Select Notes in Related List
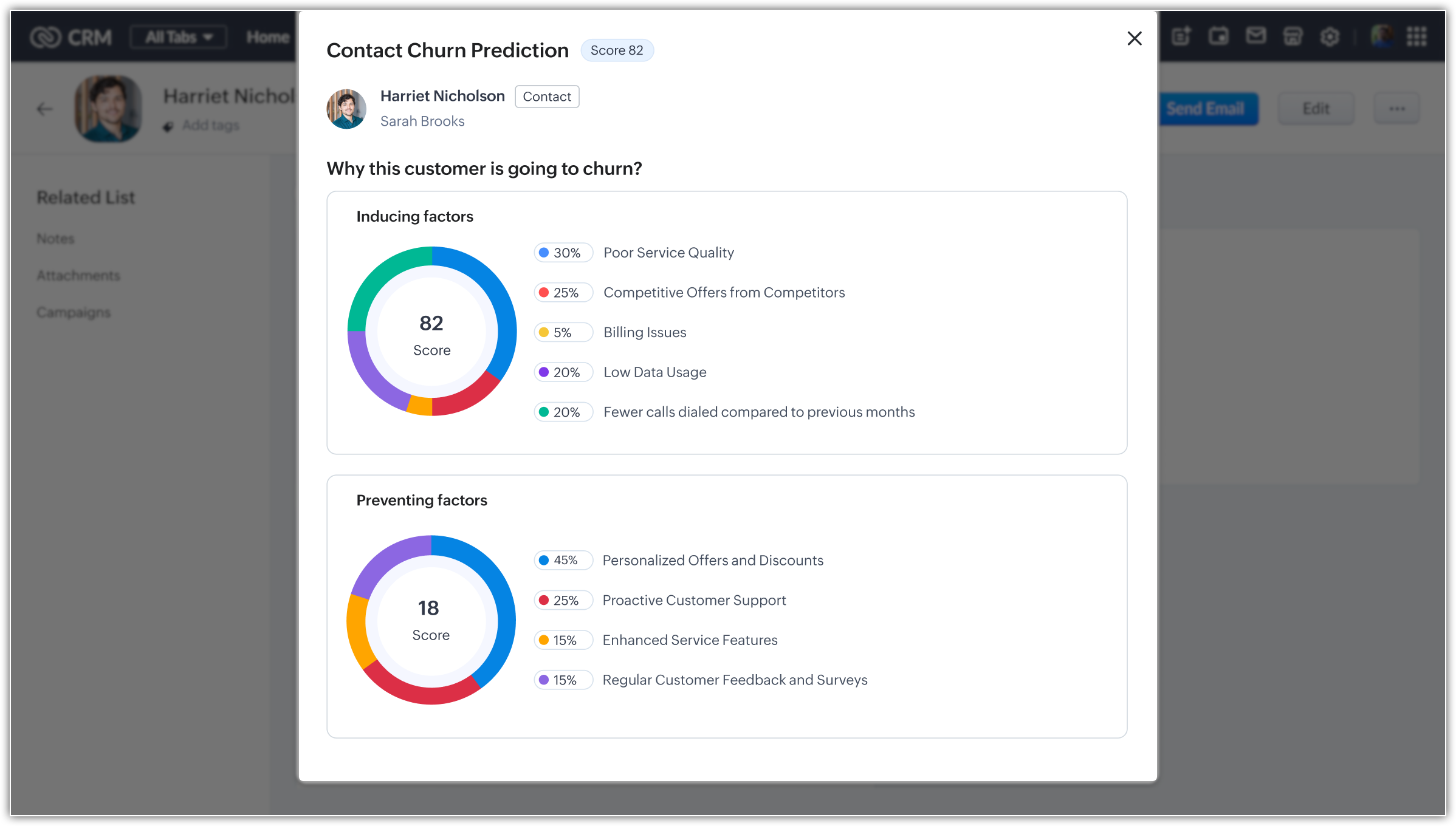Image resolution: width=1456 pixels, height=826 pixels. click(x=55, y=239)
